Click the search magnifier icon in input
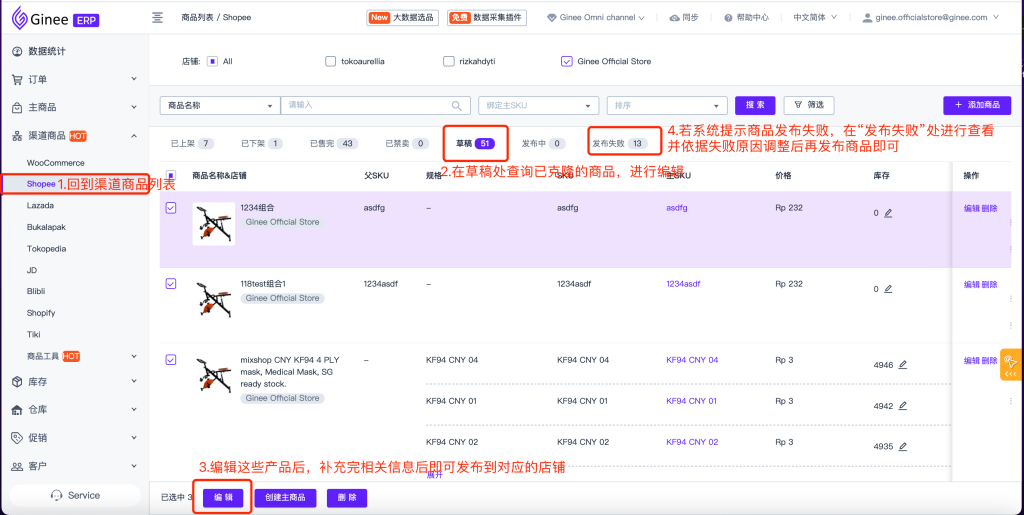The width and height of the screenshot is (1024, 515). (x=456, y=105)
